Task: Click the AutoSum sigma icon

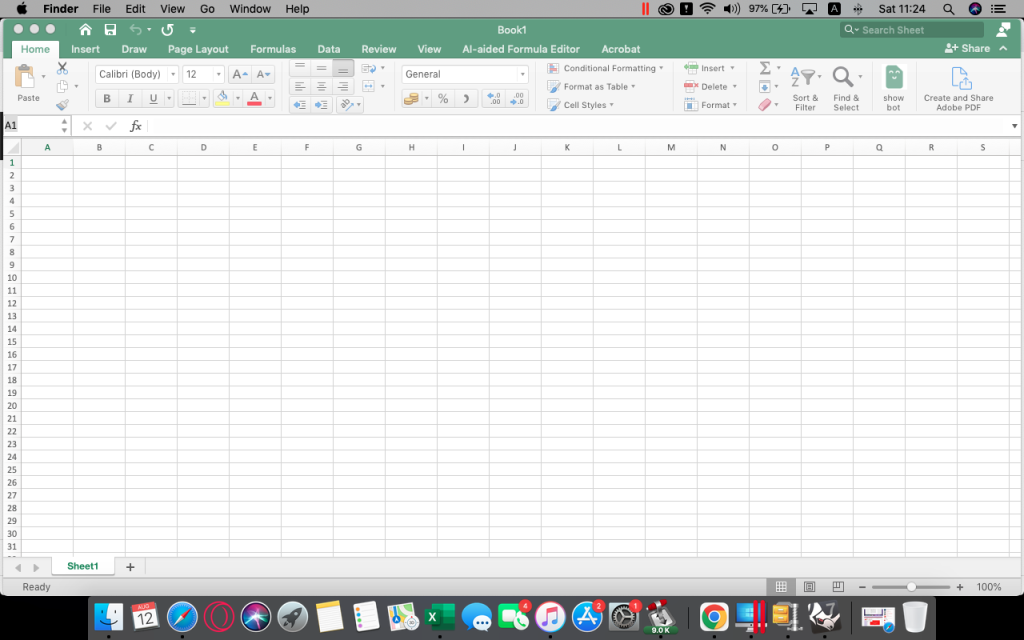Action: tap(765, 68)
